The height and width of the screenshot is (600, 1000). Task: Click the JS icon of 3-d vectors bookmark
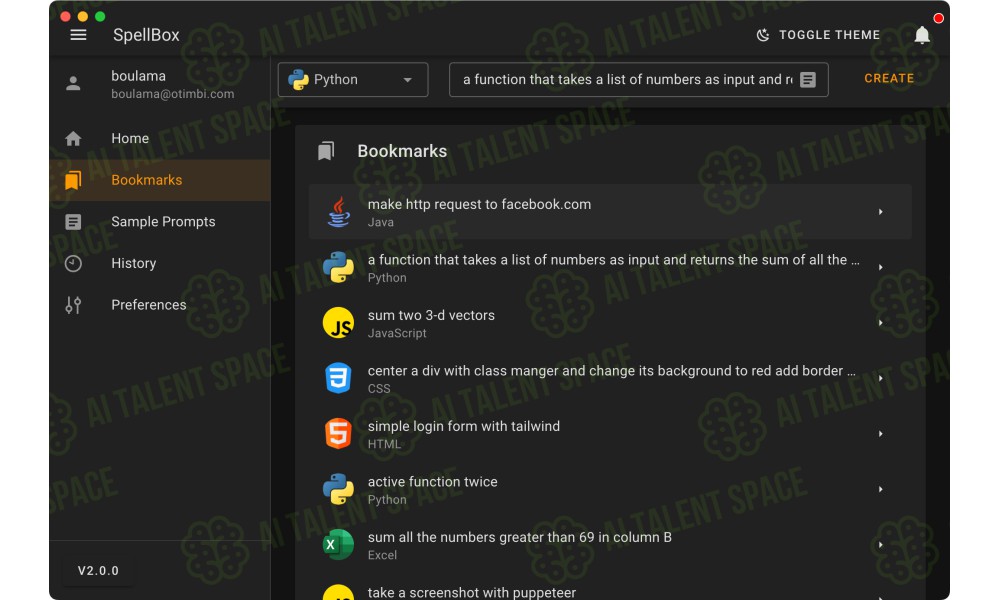[x=339, y=323]
